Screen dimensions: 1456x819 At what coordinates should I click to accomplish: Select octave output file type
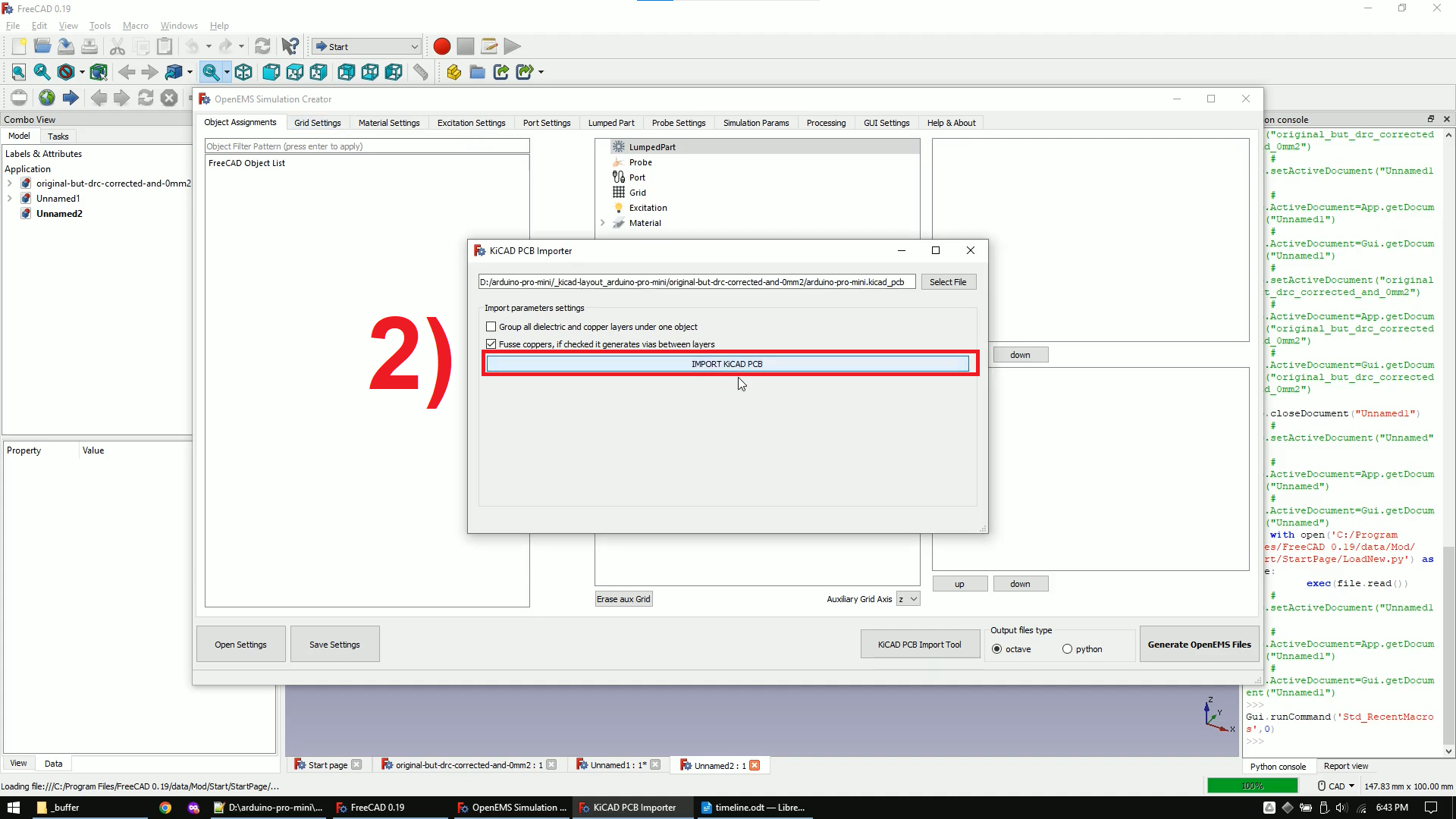[x=997, y=649]
